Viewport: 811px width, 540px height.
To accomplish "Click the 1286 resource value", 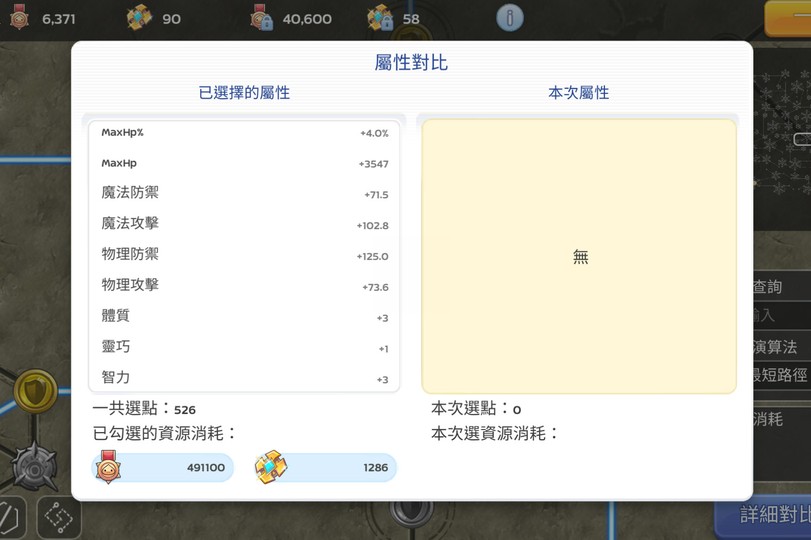I will pyautogui.click(x=376, y=468).
